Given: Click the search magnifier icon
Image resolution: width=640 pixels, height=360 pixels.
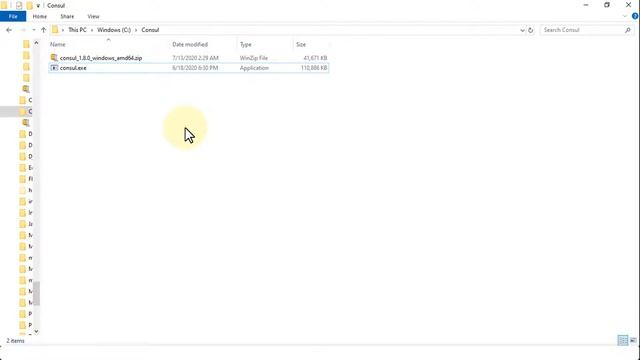Looking at the screenshot, I should pyautogui.click(x=628, y=30).
